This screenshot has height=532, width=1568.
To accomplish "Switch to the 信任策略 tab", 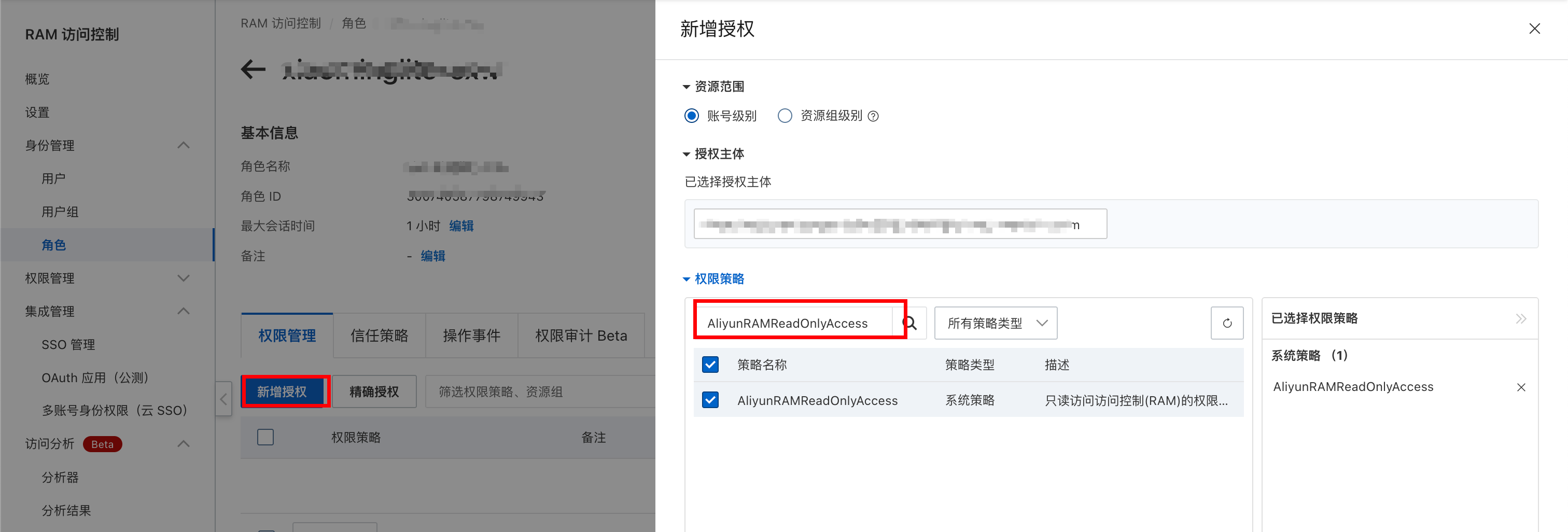I will coord(379,335).
